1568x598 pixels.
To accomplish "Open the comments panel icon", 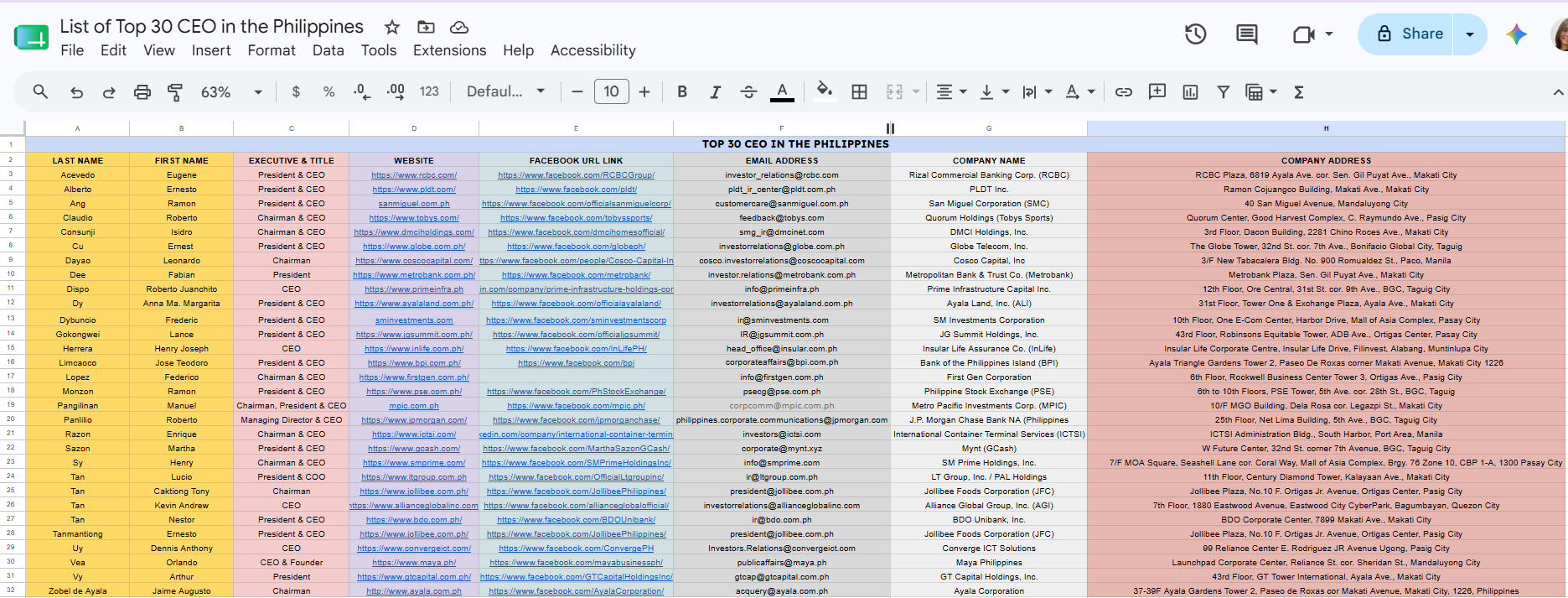I will point(1247,34).
